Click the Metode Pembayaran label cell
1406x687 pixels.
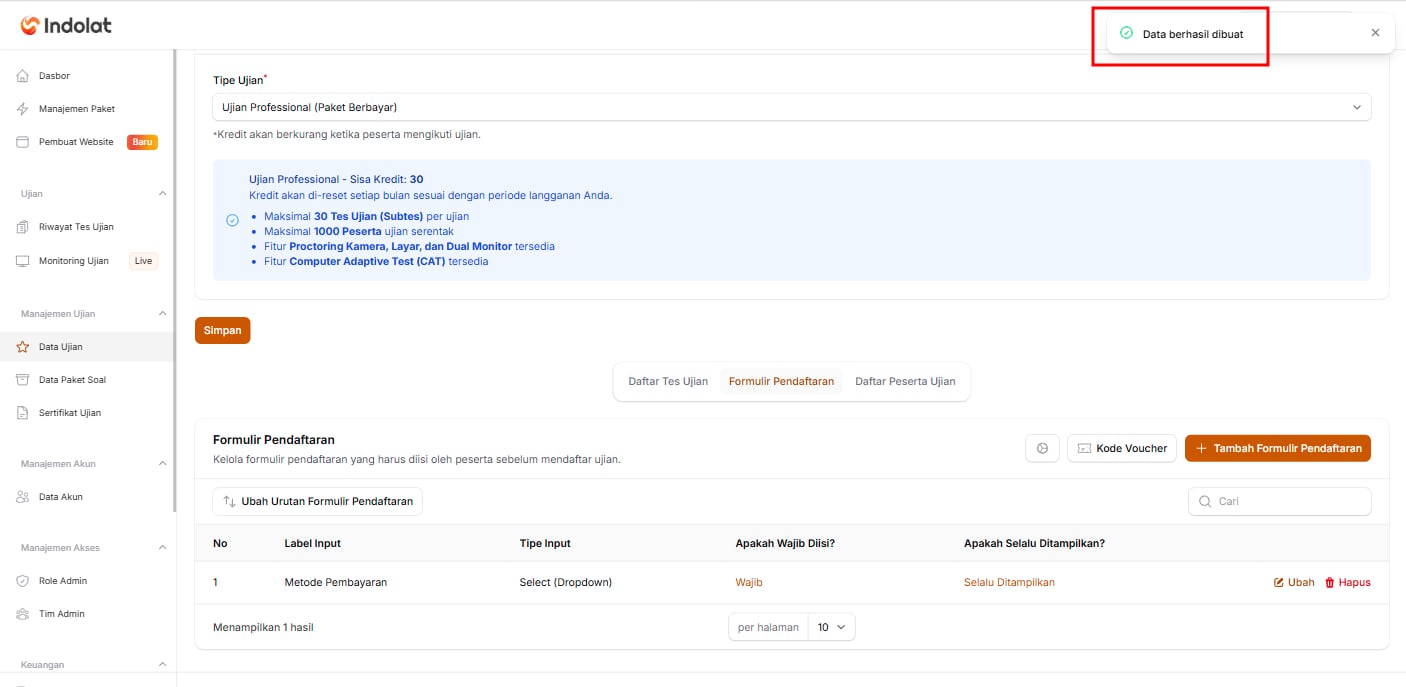[x=335, y=582]
